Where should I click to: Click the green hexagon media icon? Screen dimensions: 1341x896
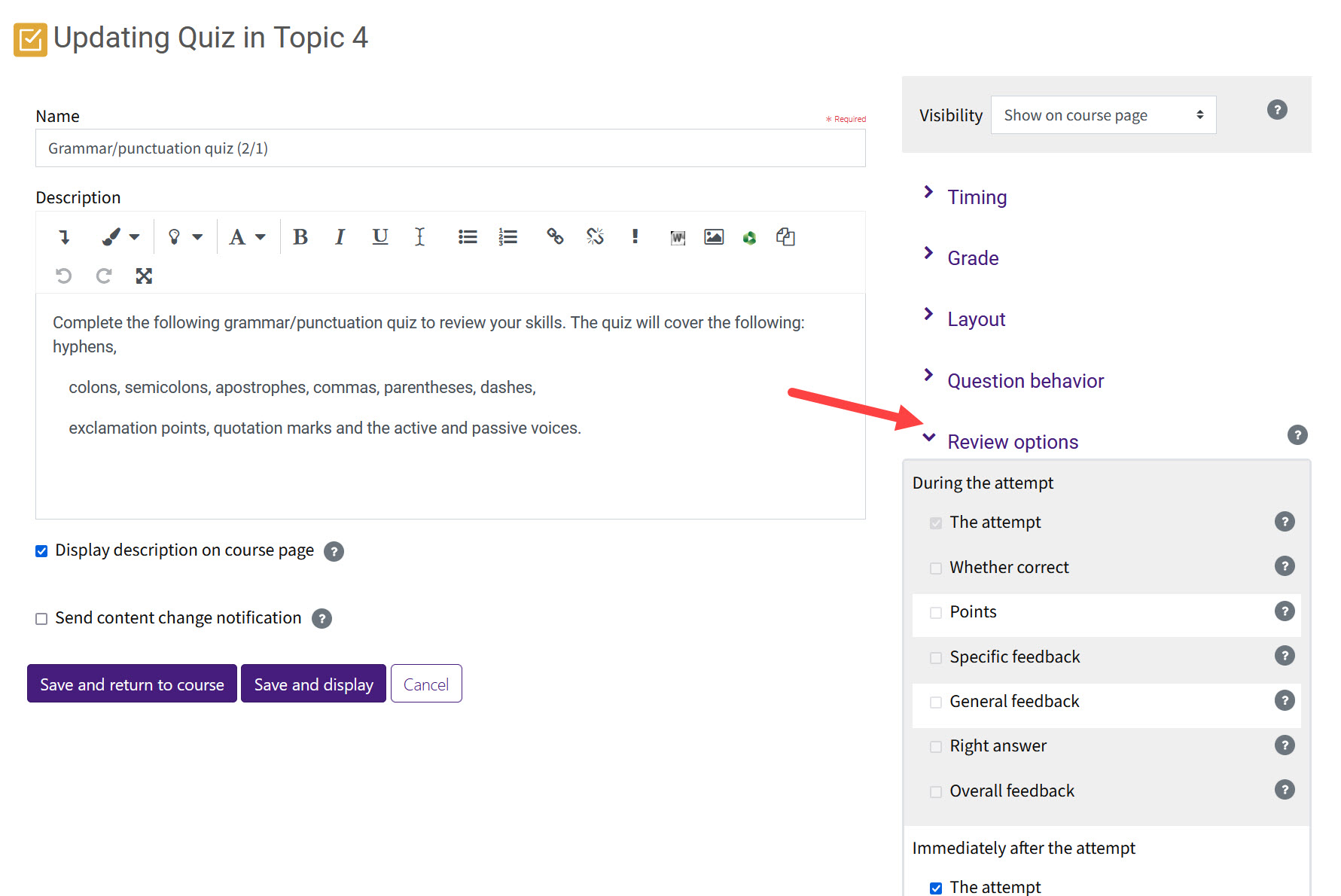click(749, 238)
